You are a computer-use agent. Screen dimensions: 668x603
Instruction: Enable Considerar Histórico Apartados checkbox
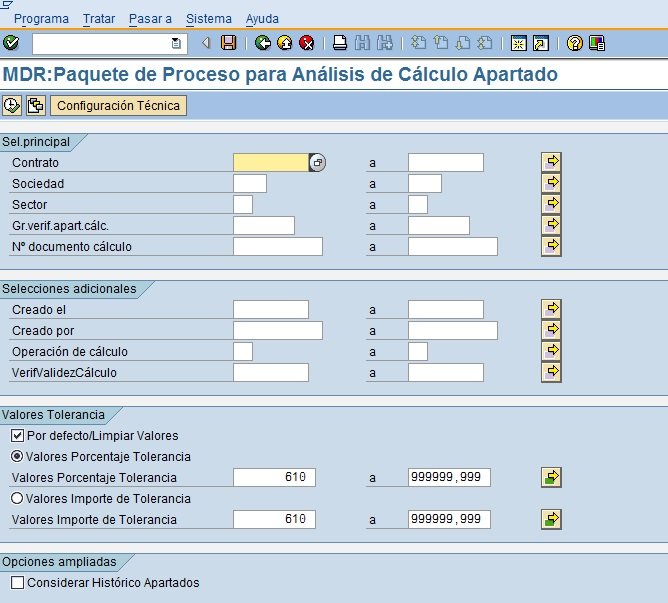pos(17,583)
